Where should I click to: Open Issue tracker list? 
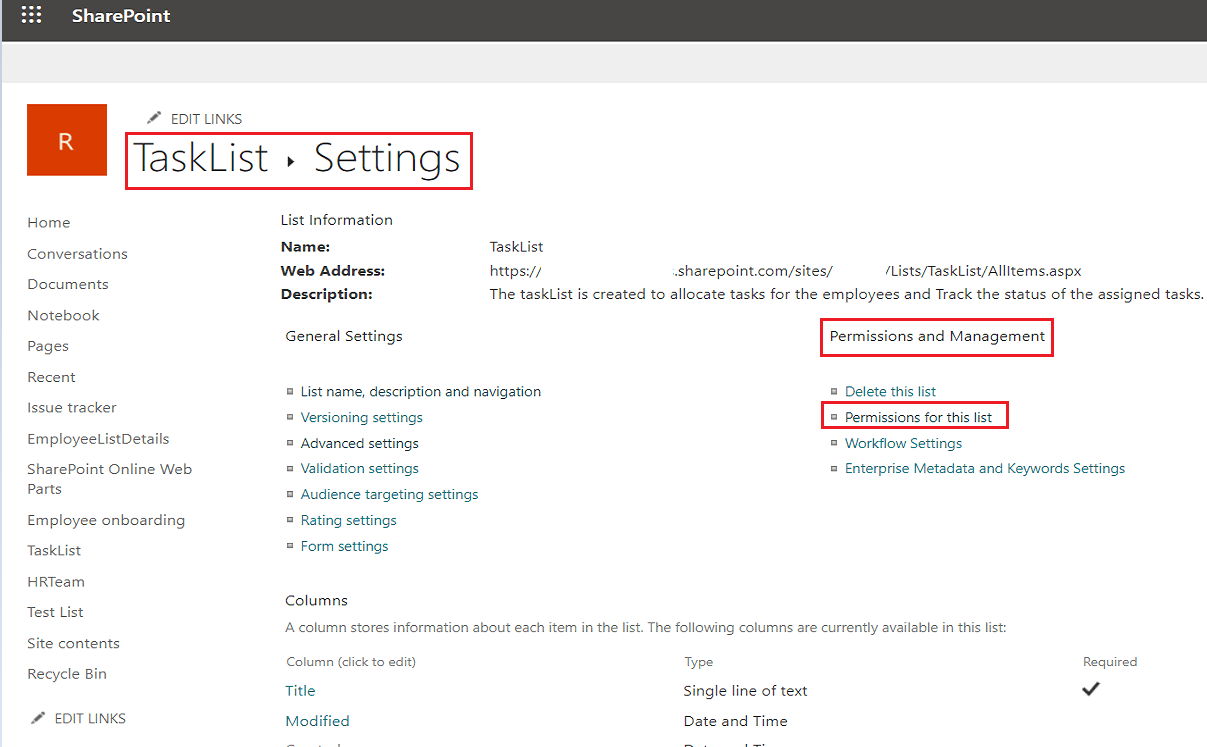(72, 407)
